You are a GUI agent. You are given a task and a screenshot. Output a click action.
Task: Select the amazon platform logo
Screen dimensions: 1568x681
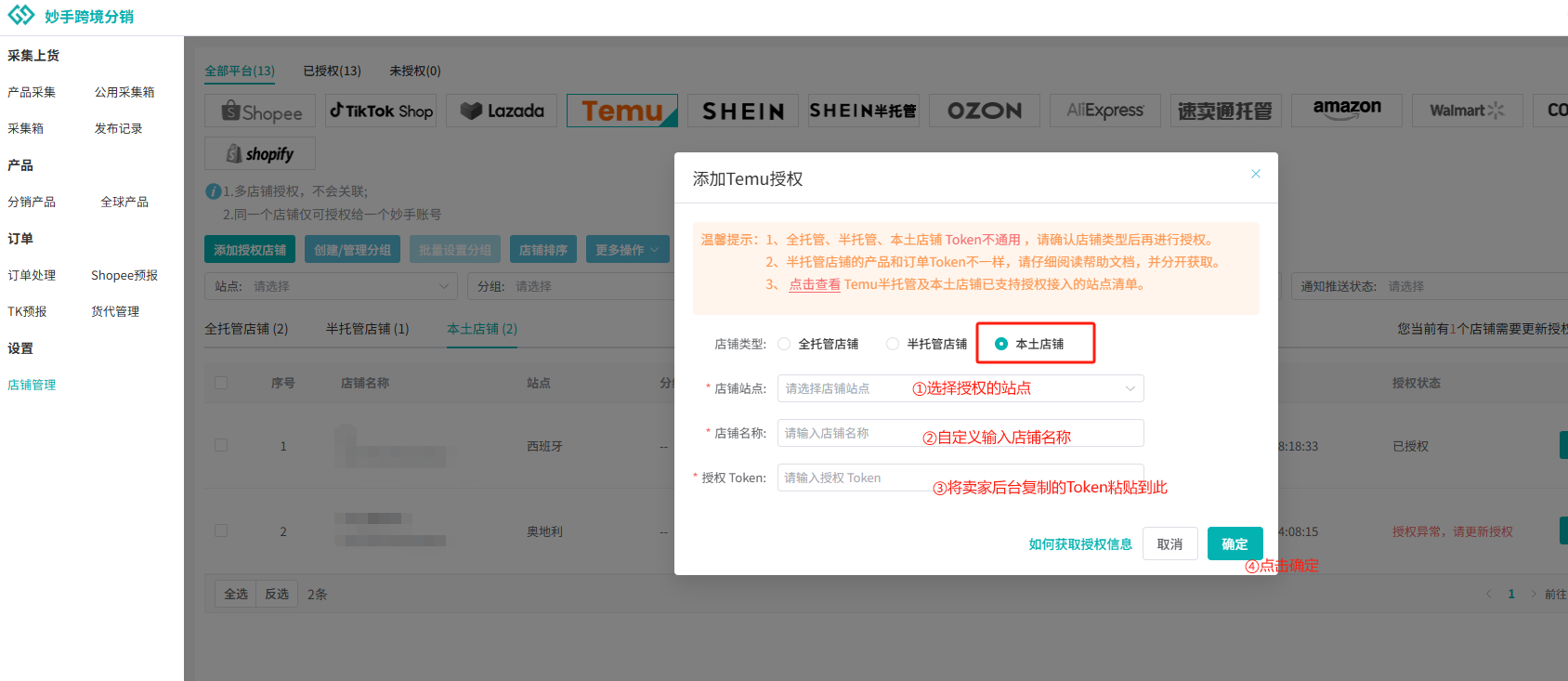pyautogui.click(x=1347, y=111)
